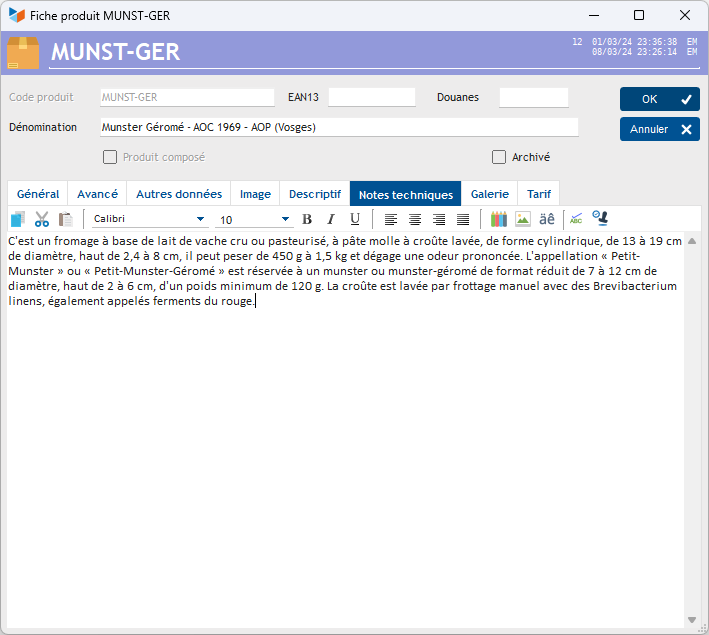Center-align the text
This screenshot has width=709, height=635.
415,219
